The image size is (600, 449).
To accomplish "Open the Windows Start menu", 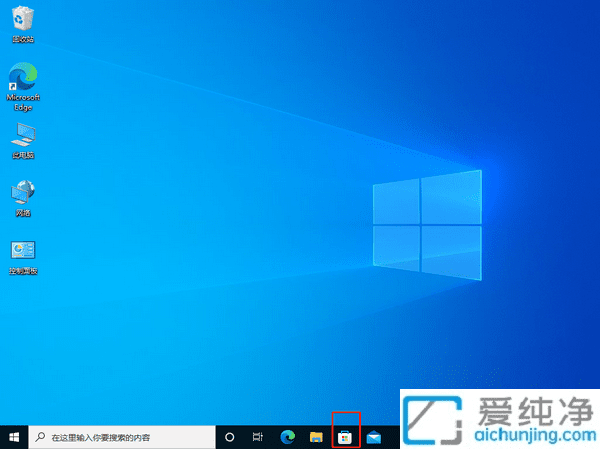I will 14,437.
